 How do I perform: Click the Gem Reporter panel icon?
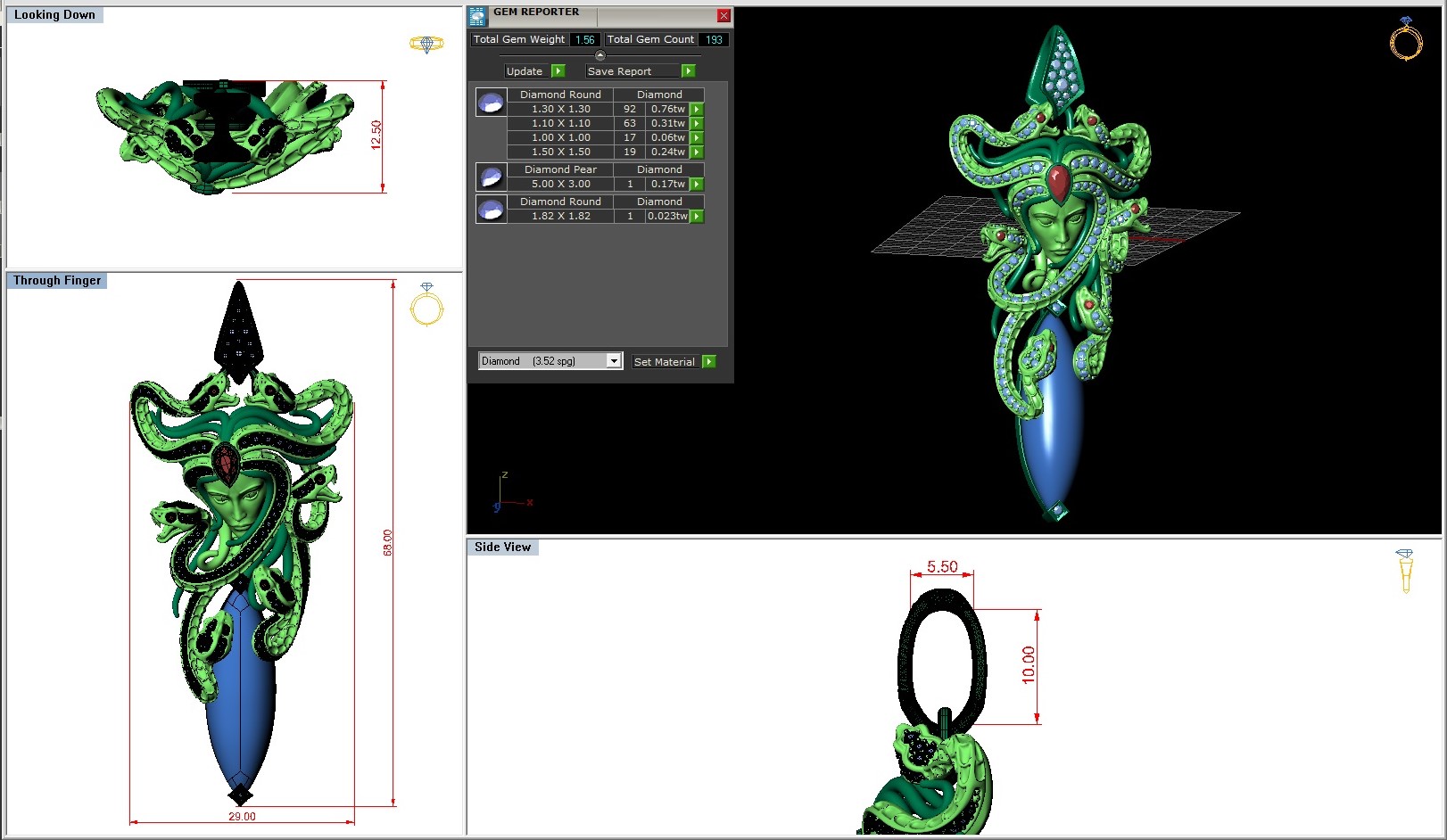[x=477, y=15]
